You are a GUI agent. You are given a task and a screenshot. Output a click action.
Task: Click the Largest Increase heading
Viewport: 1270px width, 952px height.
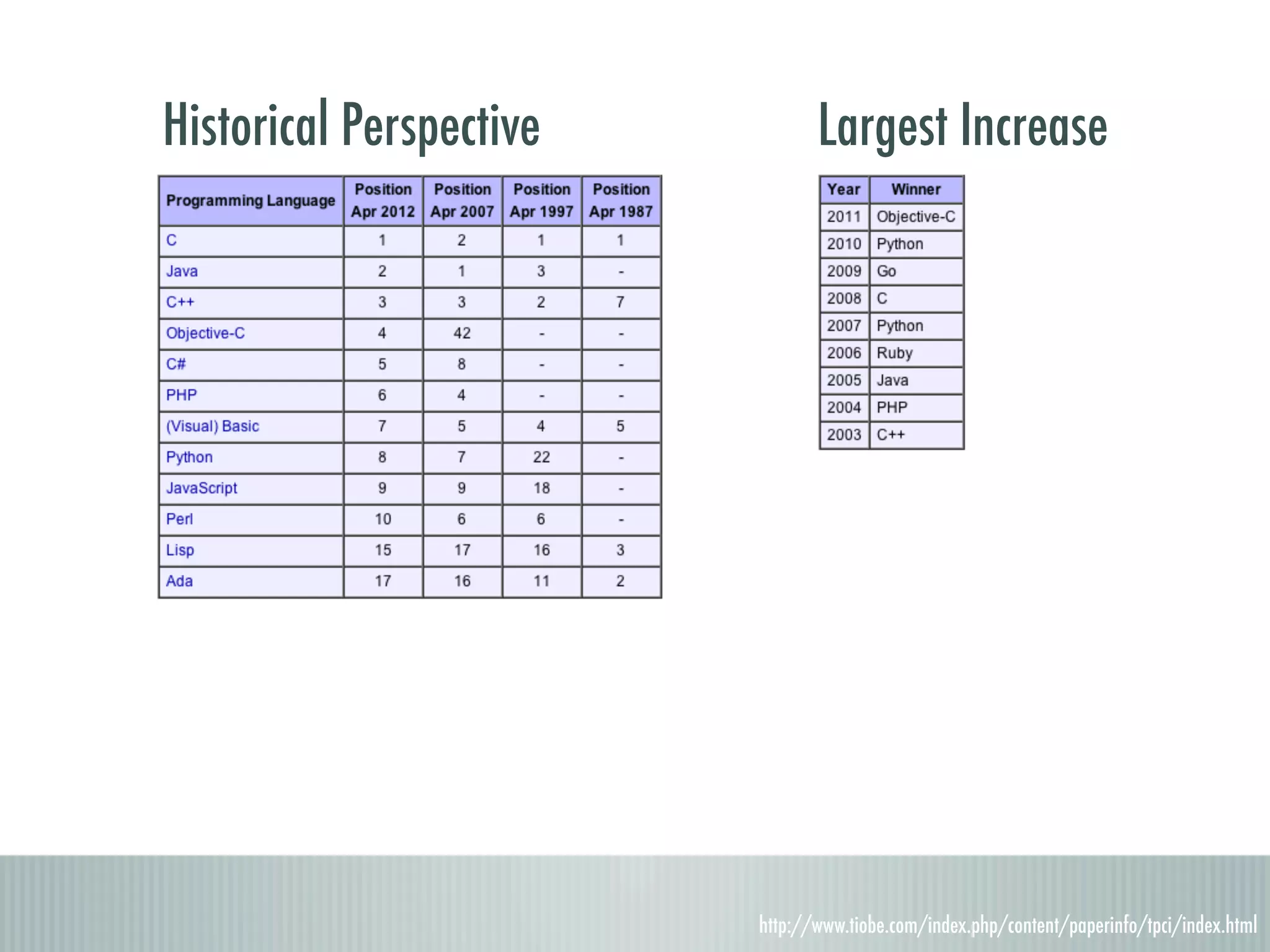(x=962, y=126)
